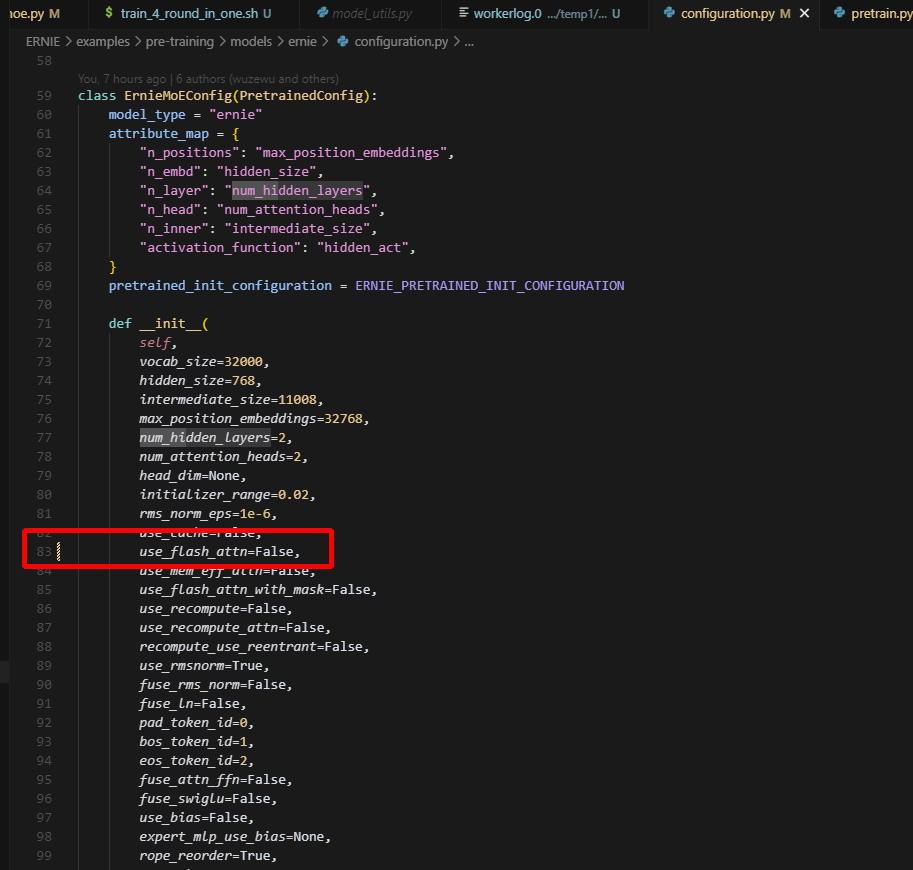
Task: Switch to the train_4_round_in_one.sh tab
Action: coord(188,14)
